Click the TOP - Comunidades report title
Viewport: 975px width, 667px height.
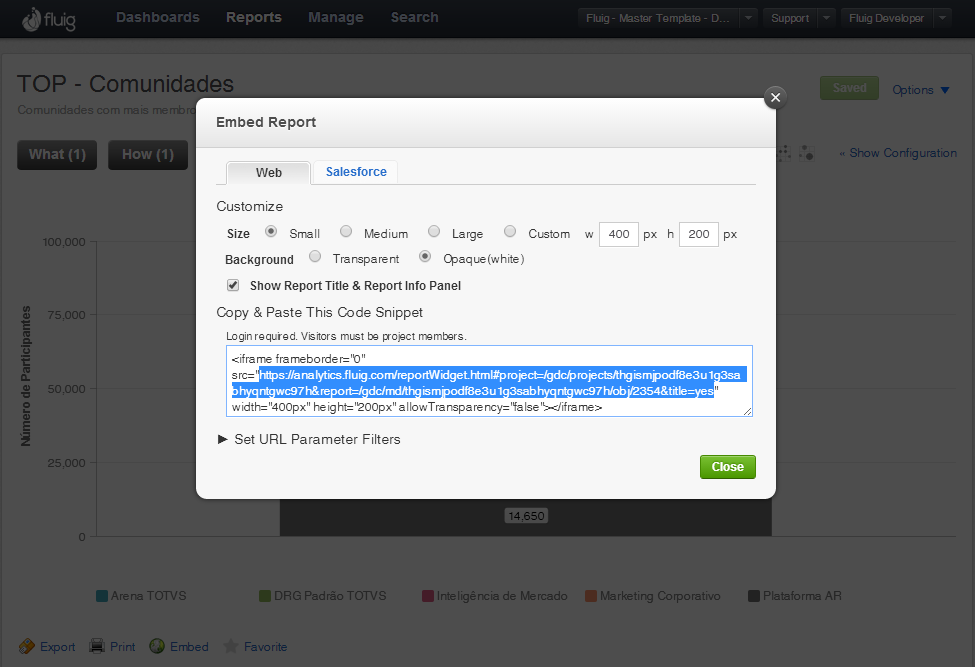coord(125,84)
